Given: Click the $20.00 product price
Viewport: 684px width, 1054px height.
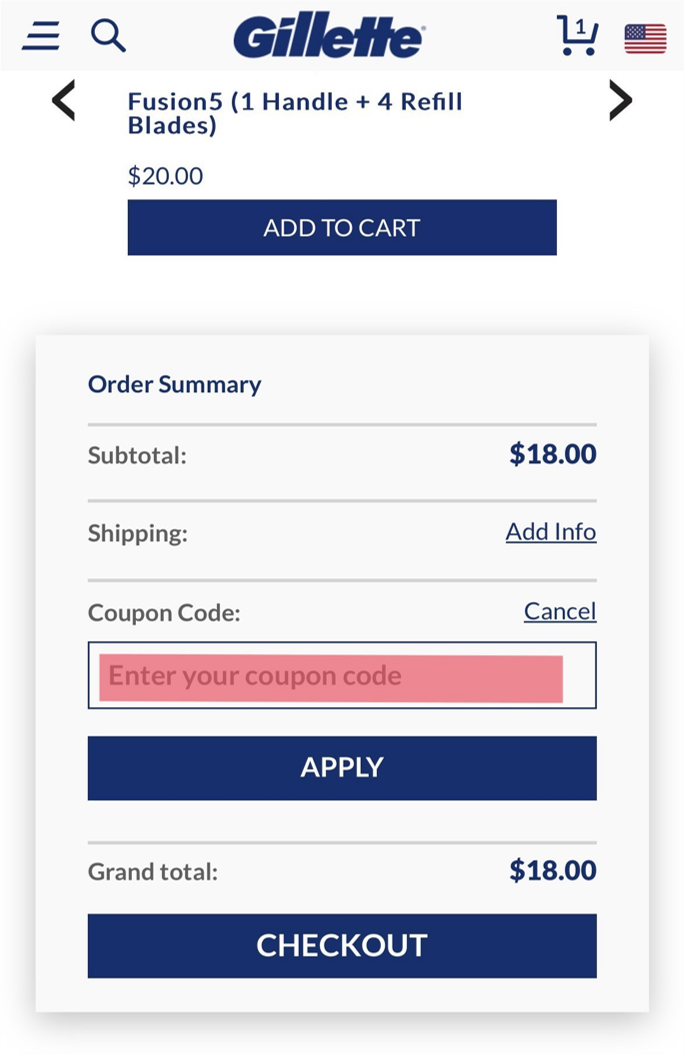Looking at the screenshot, I should tap(165, 176).
